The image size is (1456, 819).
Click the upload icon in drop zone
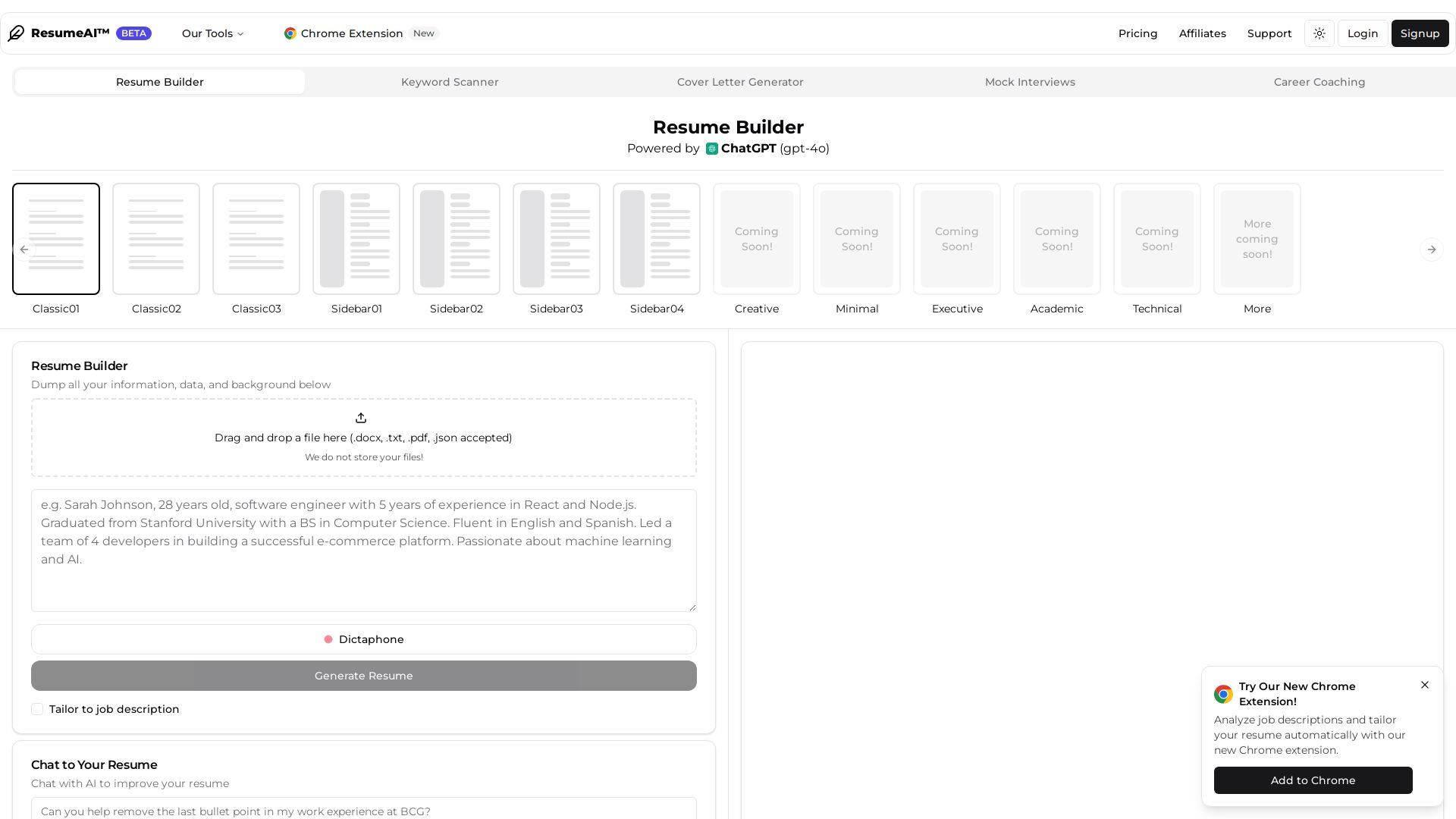tap(361, 418)
